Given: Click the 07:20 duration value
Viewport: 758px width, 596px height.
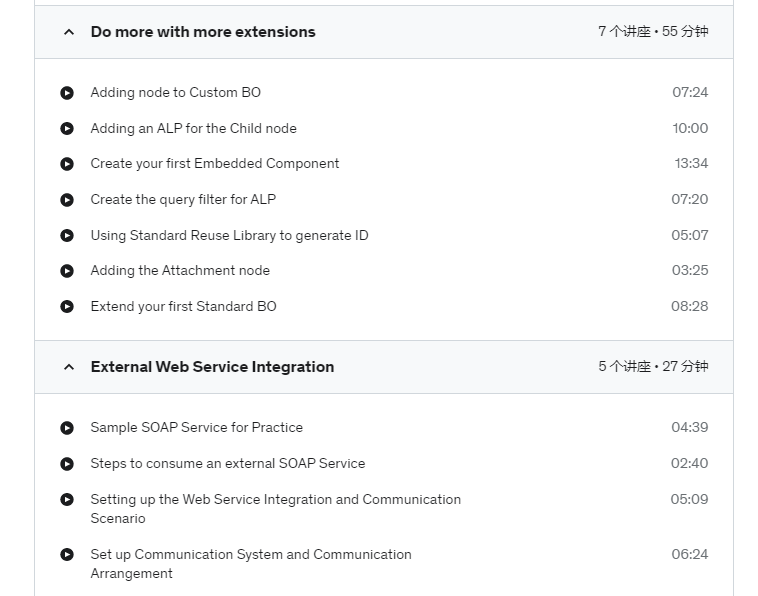Looking at the screenshot, I should 689,199.
